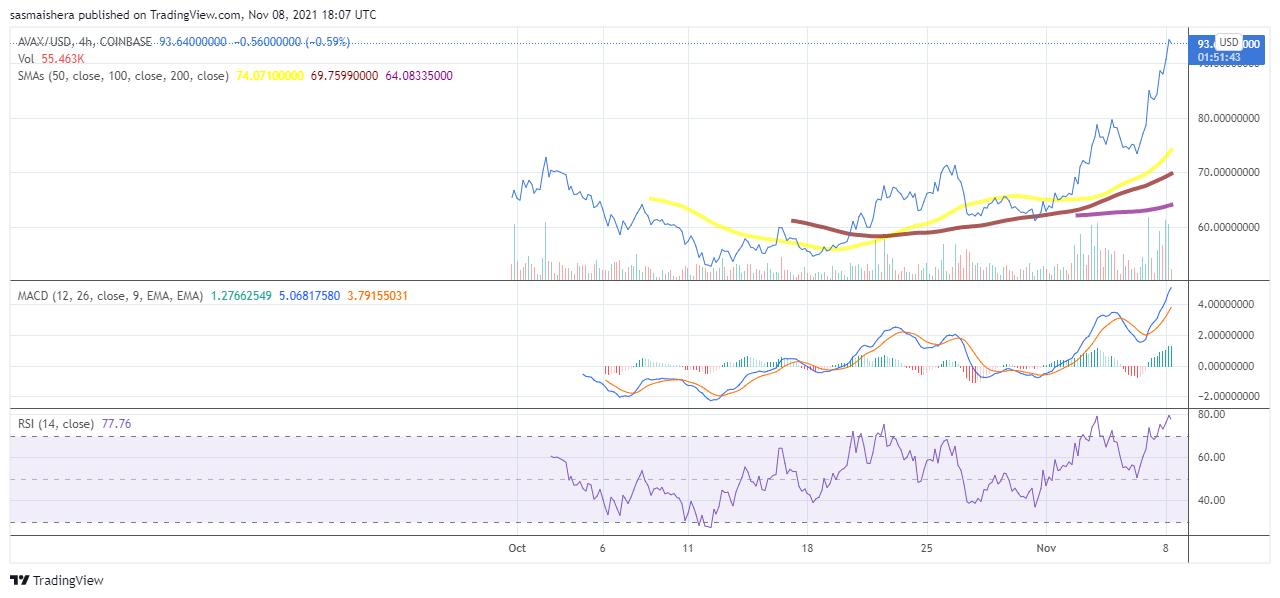Click the 6 date label on time axis

tap(603, 548)
